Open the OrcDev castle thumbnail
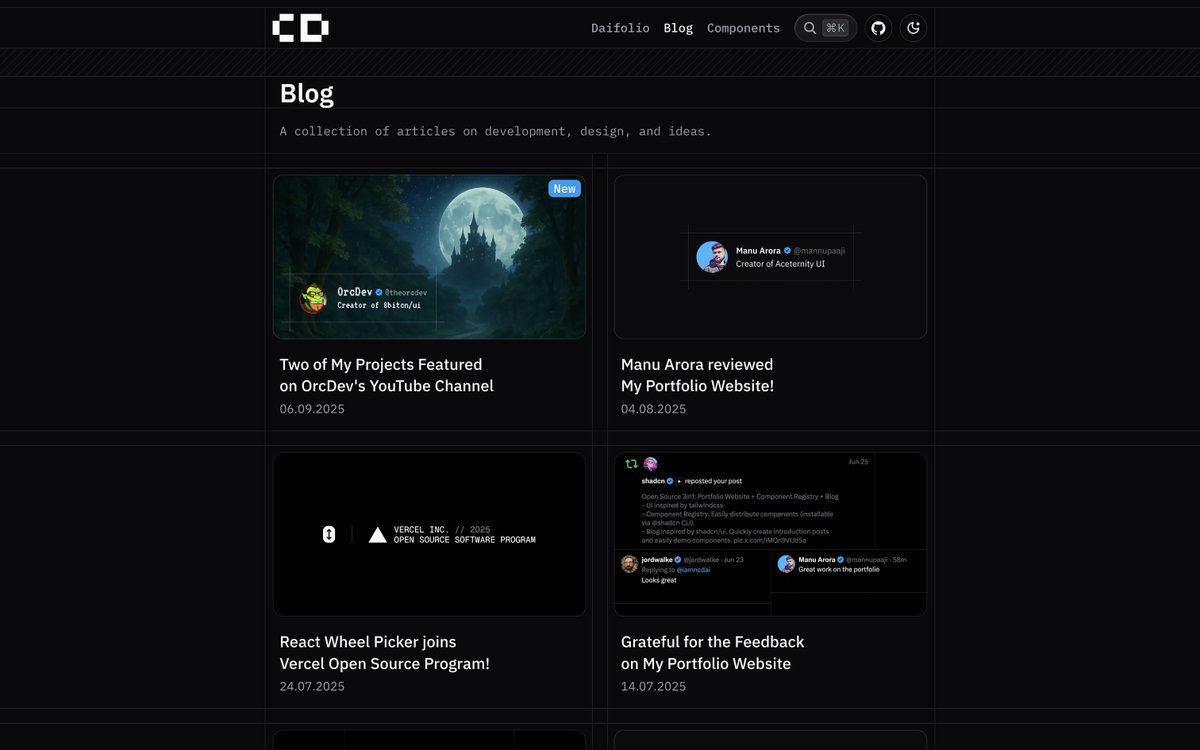The height and width of the screenshot is (750, 1200). coord(429,257)
